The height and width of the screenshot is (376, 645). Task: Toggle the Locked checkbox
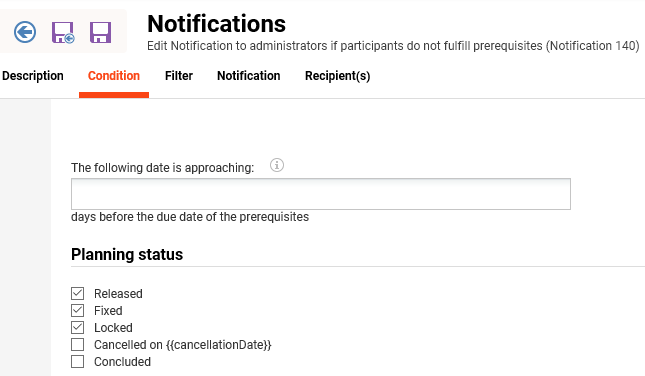tap(77, 327)
